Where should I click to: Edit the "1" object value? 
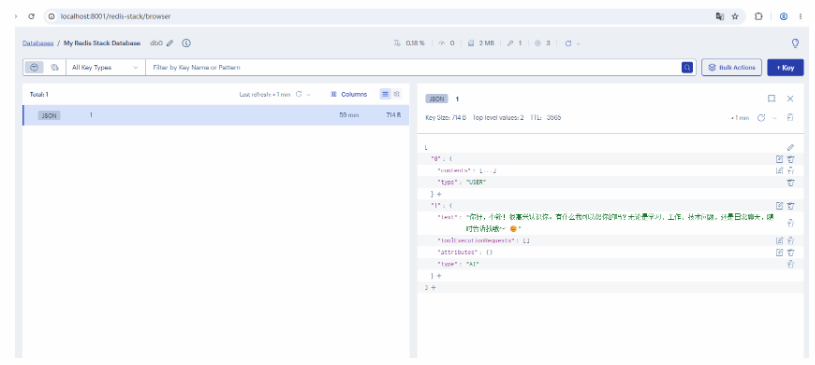point(779,206)
